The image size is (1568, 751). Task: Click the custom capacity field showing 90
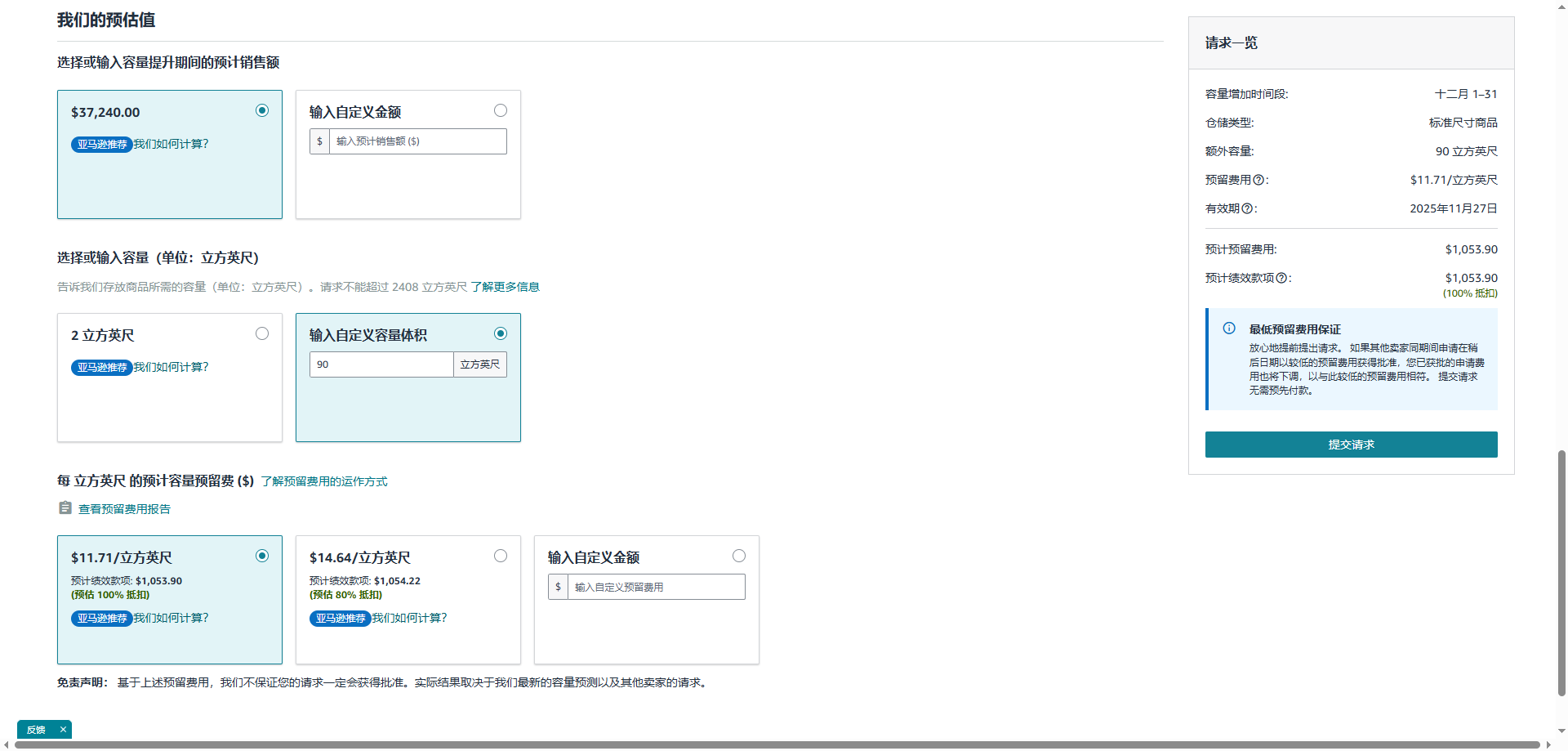pyautogui.click(x=381, y=364)
